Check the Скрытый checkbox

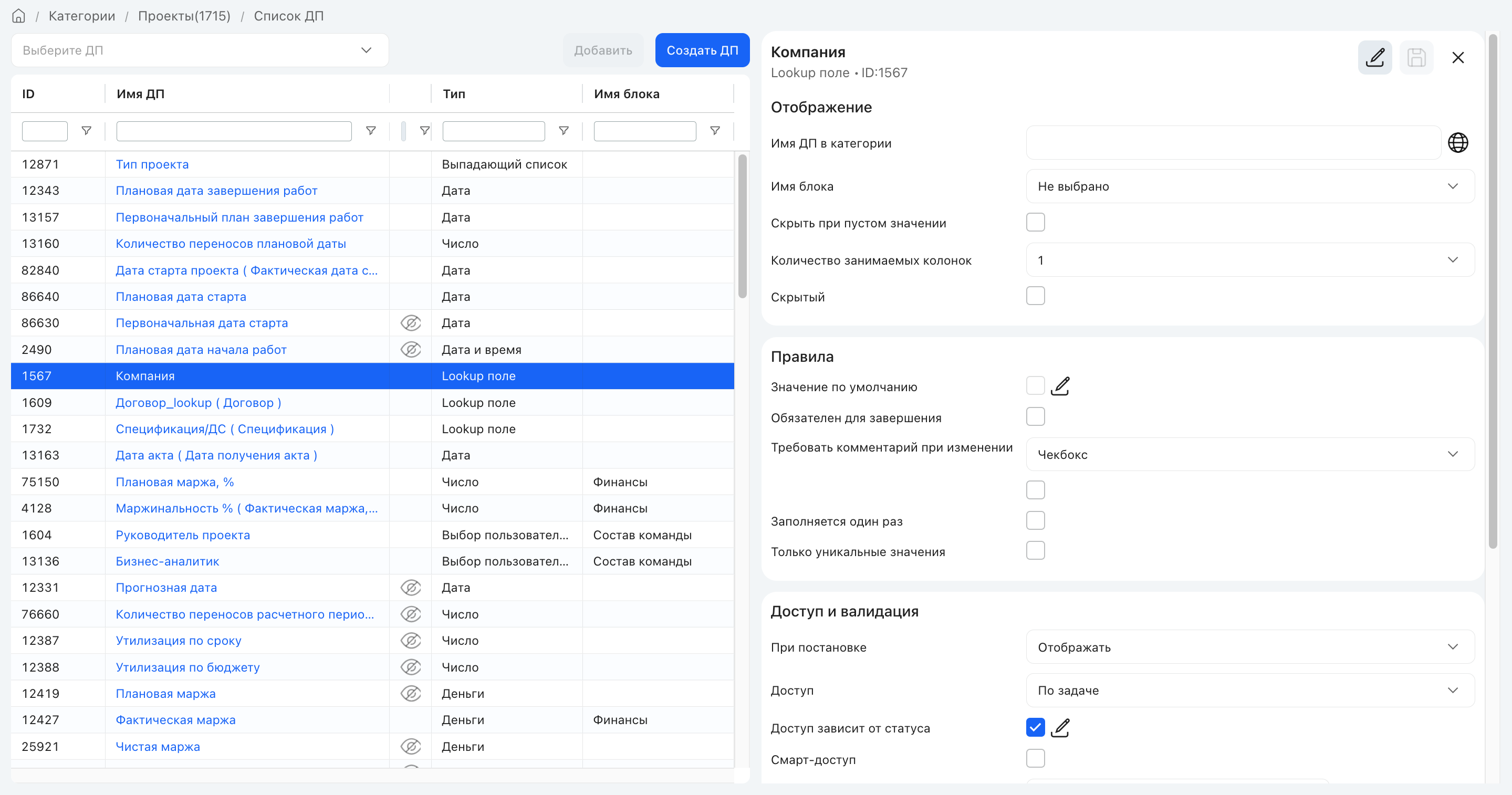pyautogui.click(x=1035, y=296)
